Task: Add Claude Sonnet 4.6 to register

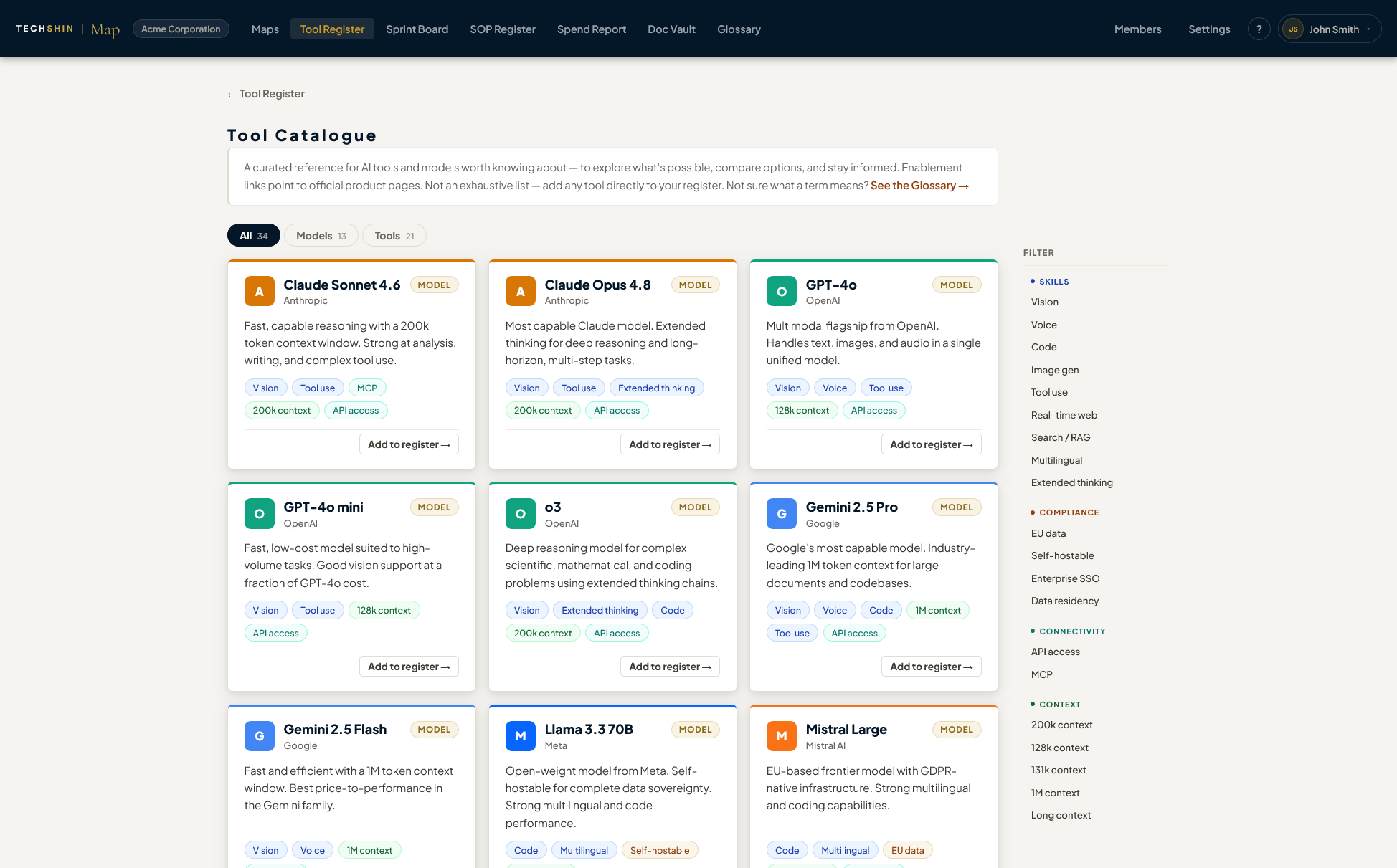Action: 409,444
